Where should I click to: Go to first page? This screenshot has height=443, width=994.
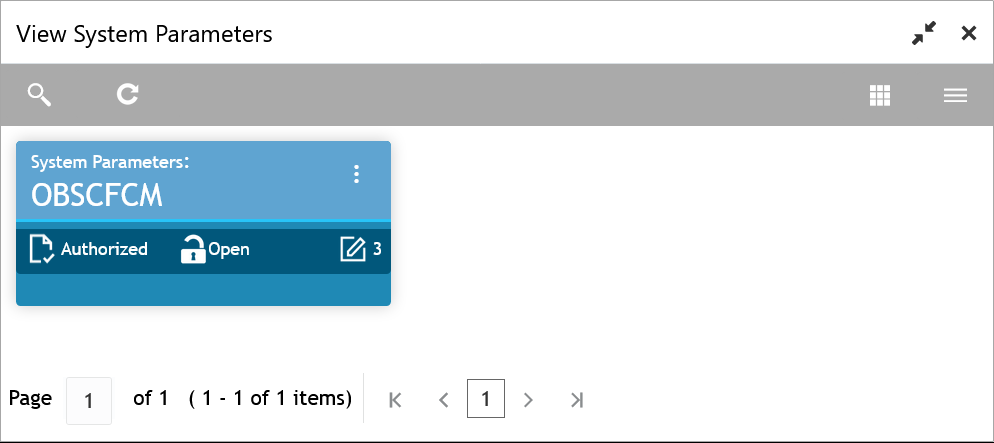(396, 400)
